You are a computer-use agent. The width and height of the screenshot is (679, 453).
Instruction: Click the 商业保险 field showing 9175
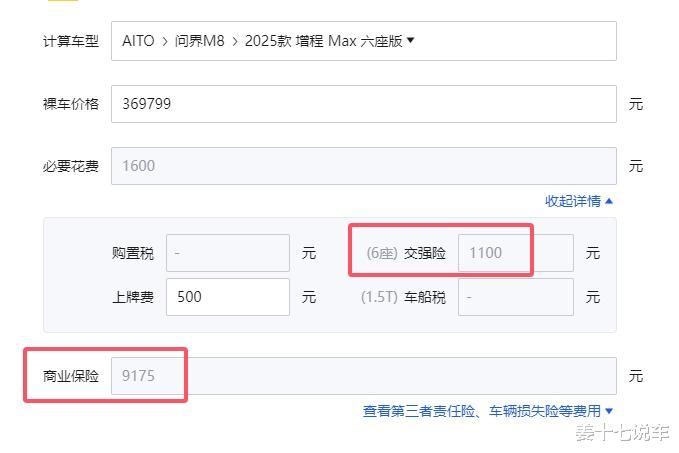364,376
